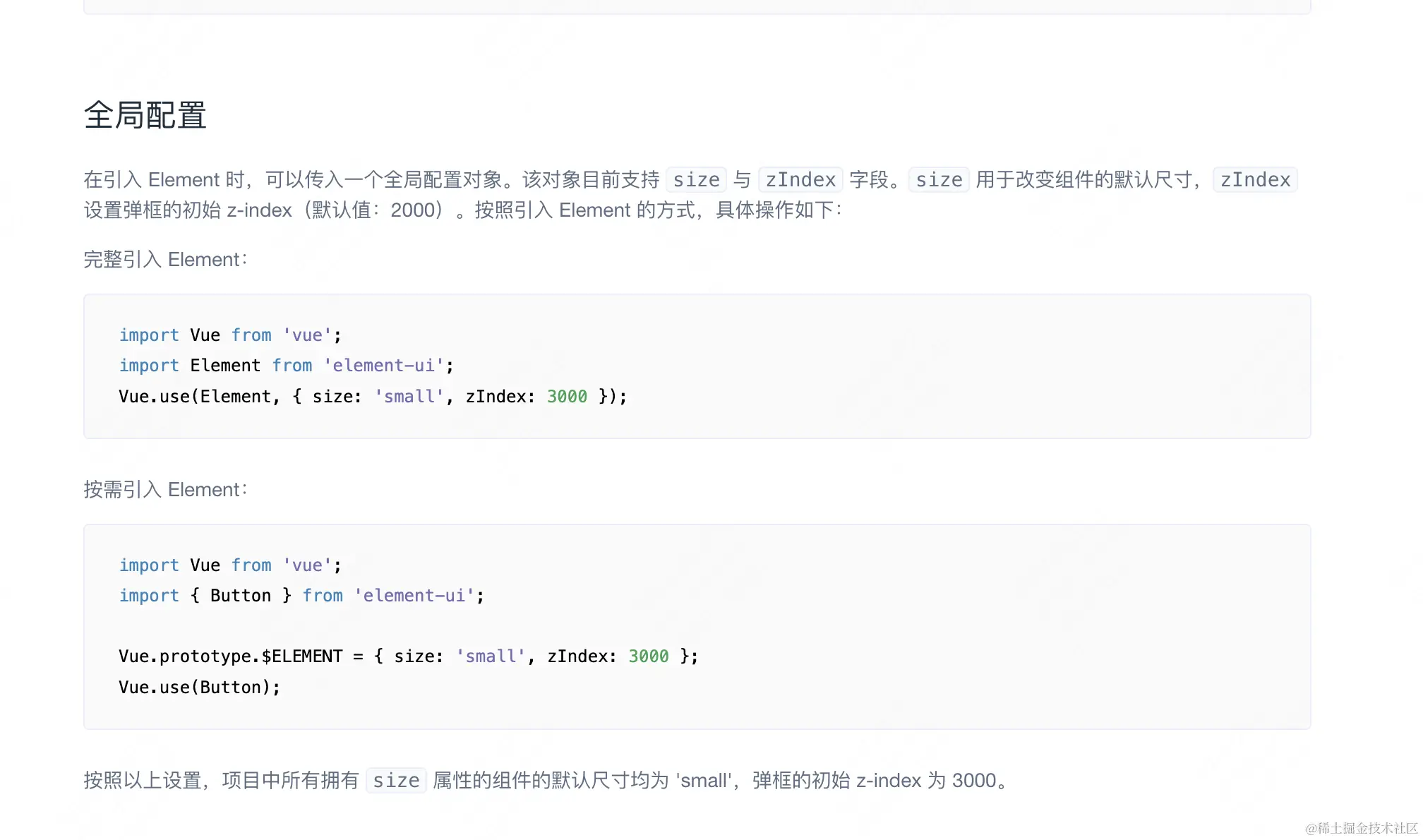Image resolution: width=1423 pixels, height=840 pixels.
Task: Click the Vue.use(Button); code line
Action: (199, 688)
